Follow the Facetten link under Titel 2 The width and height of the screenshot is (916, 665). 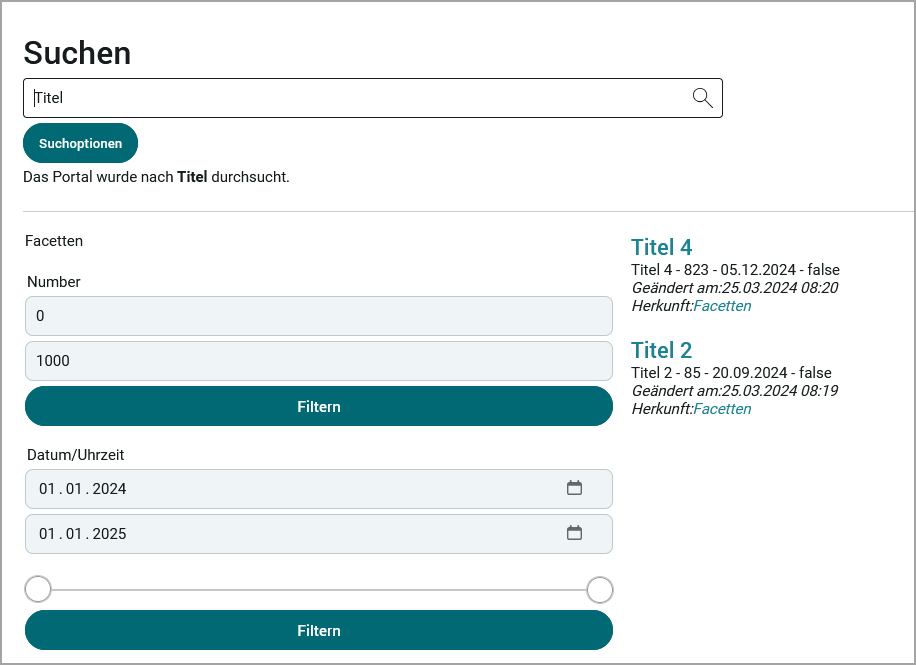click(x=722, y=409)
